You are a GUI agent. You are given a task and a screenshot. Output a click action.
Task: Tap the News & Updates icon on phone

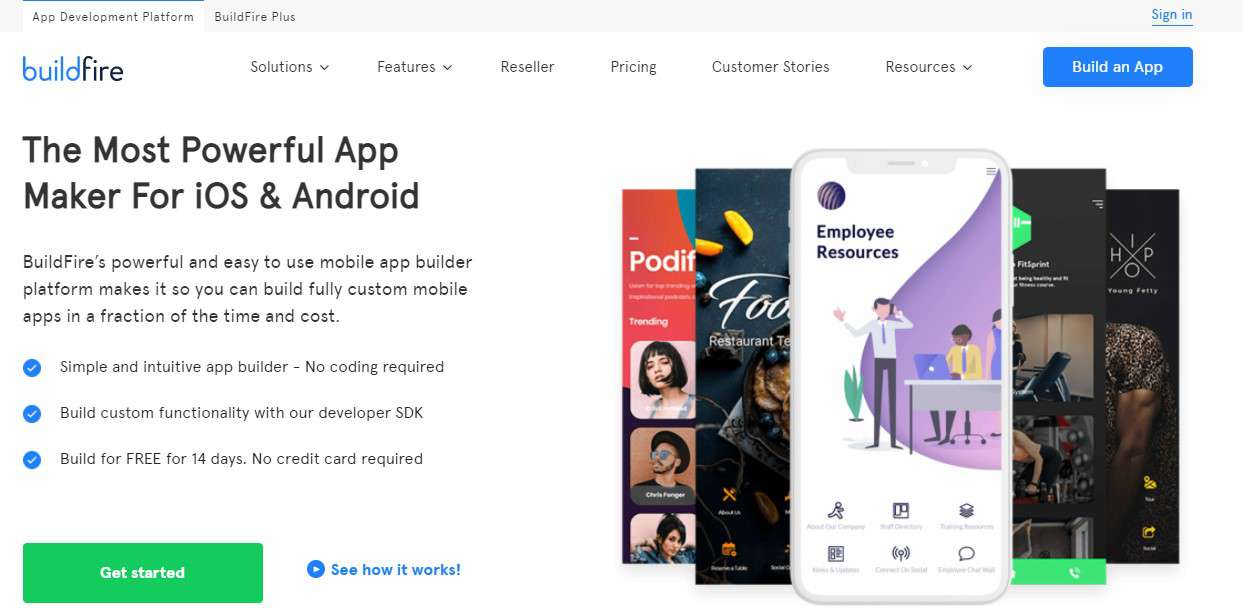[x=836, y=553]
